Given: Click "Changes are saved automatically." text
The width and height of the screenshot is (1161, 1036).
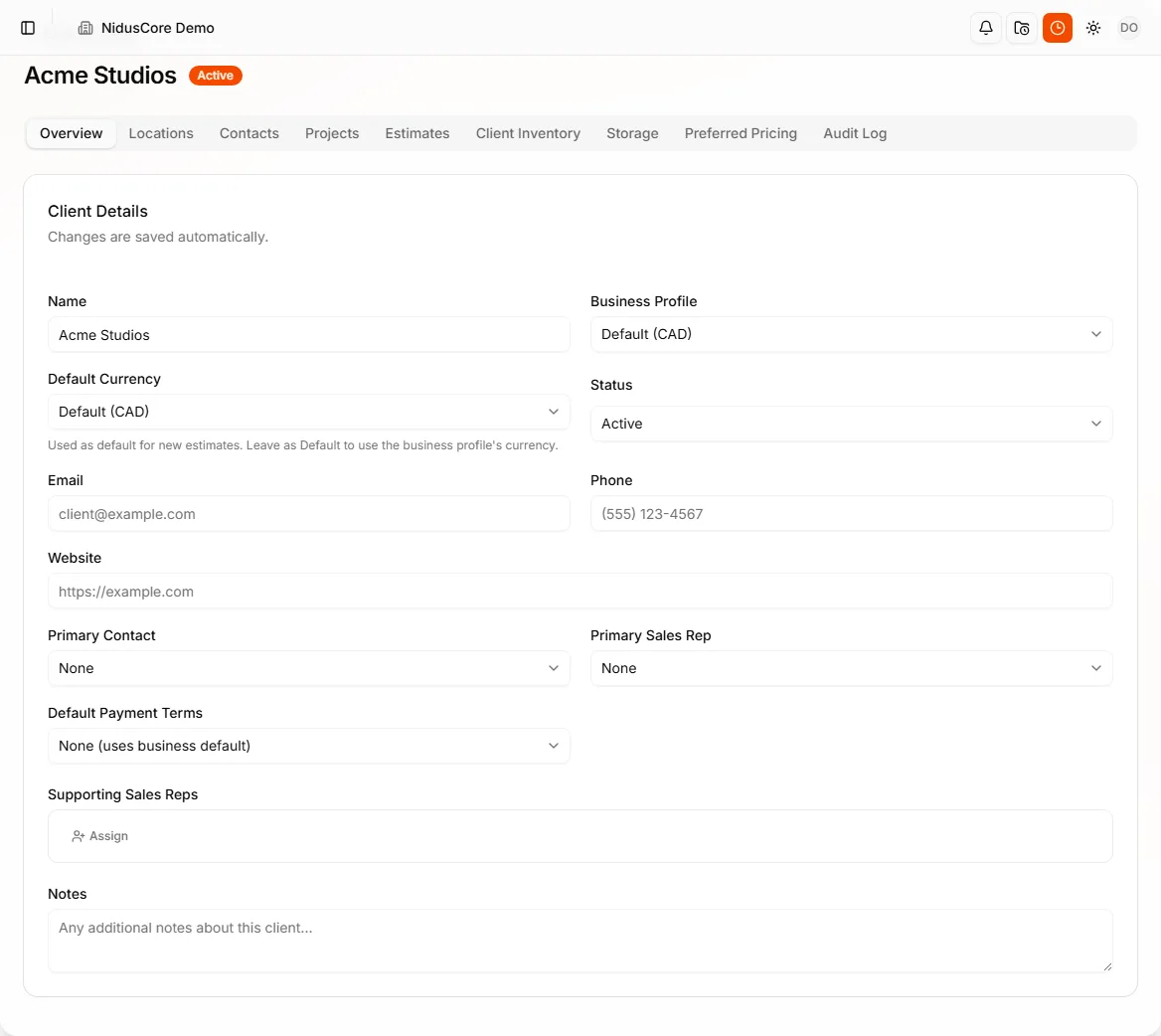Looking at the screenshot, I should (x=158, y=237).
